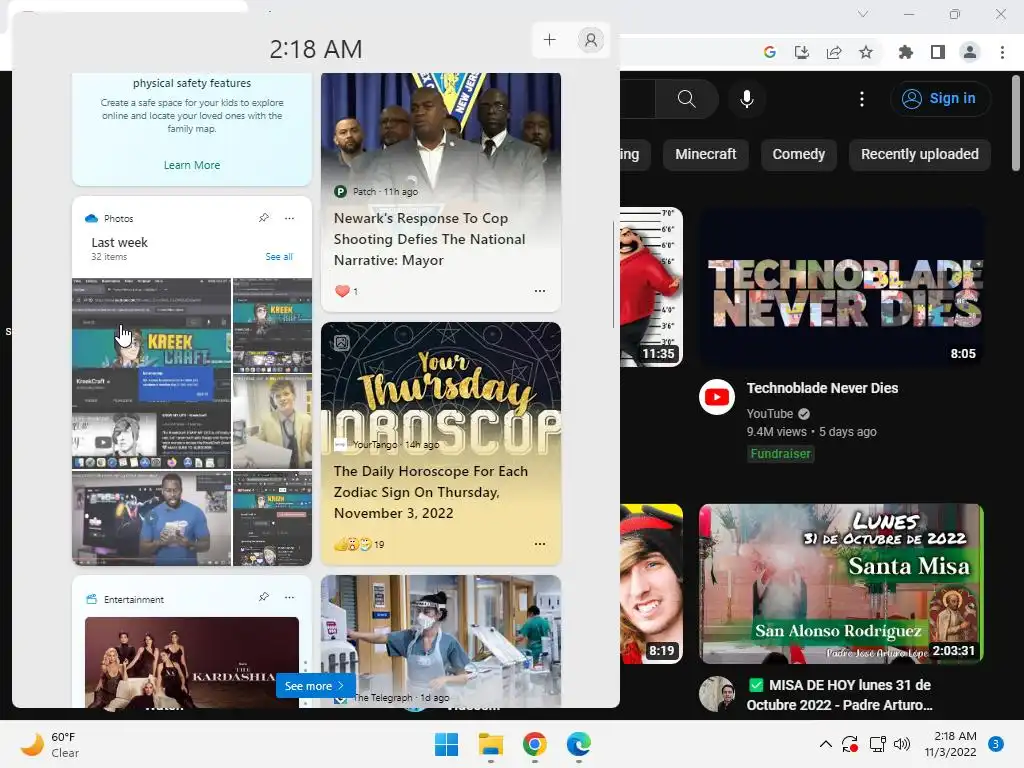Image resolution: width=1024 pixels, height=768 pixels.
Task: Click Santa Misa video thumbnail
Action: (x=841, y=583)
